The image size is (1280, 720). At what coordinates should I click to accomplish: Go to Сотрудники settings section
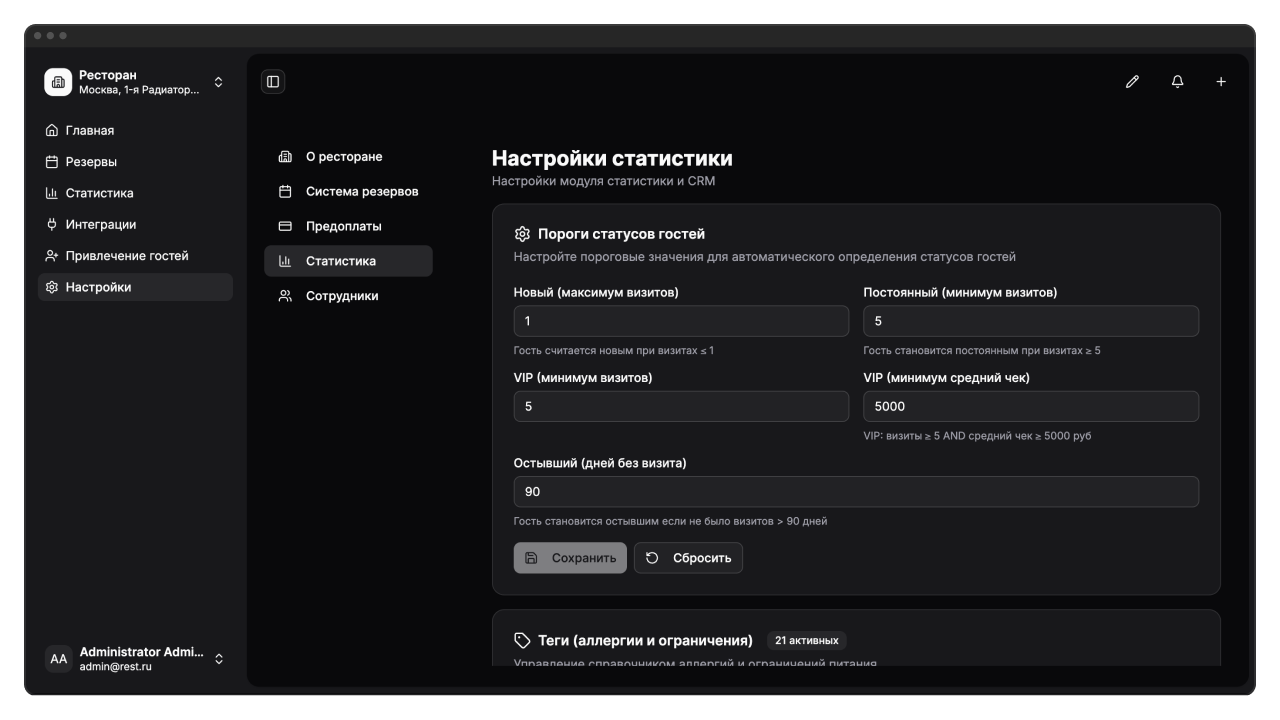341,296
